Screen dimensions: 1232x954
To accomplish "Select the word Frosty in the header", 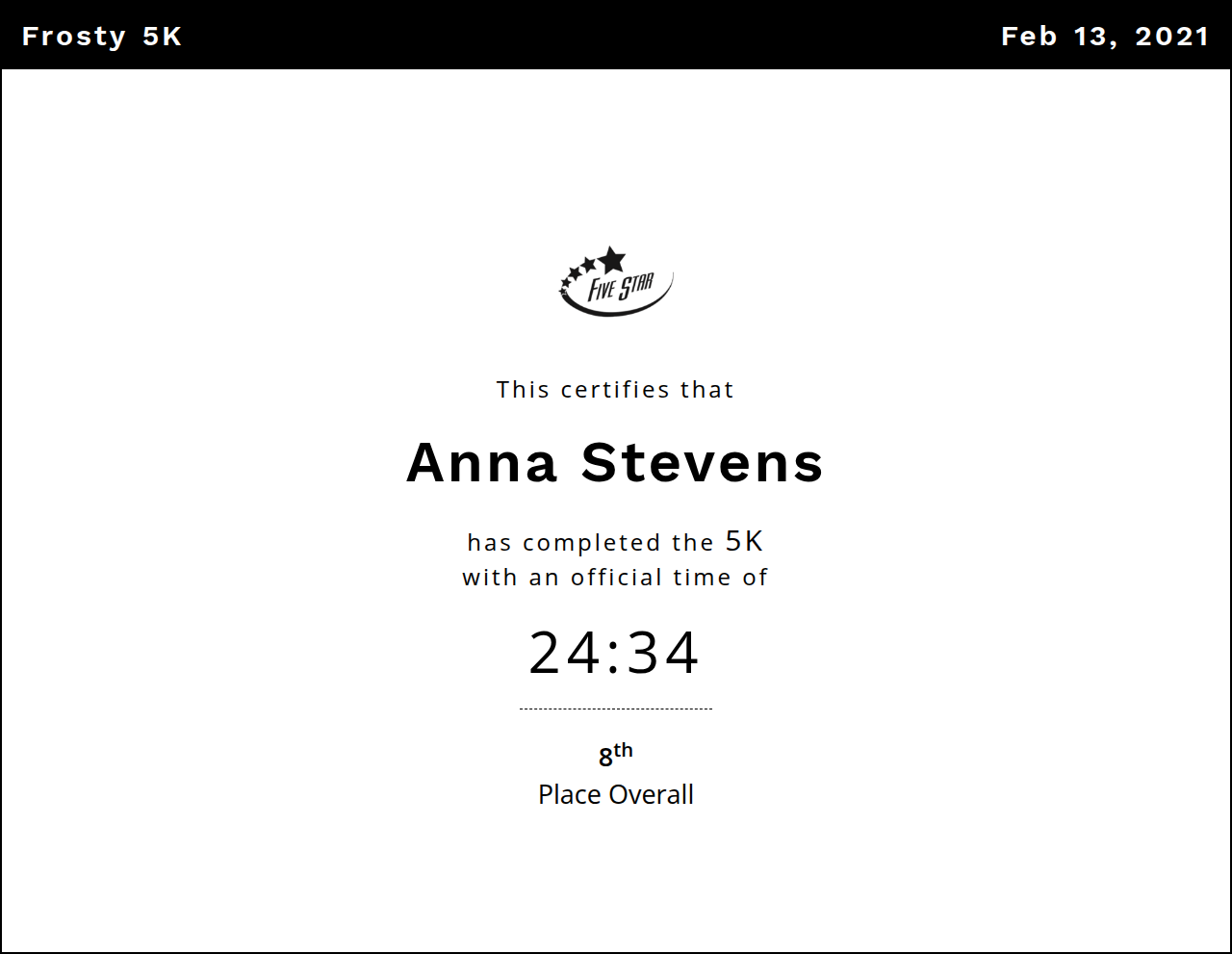I will [x=74, y=37].
